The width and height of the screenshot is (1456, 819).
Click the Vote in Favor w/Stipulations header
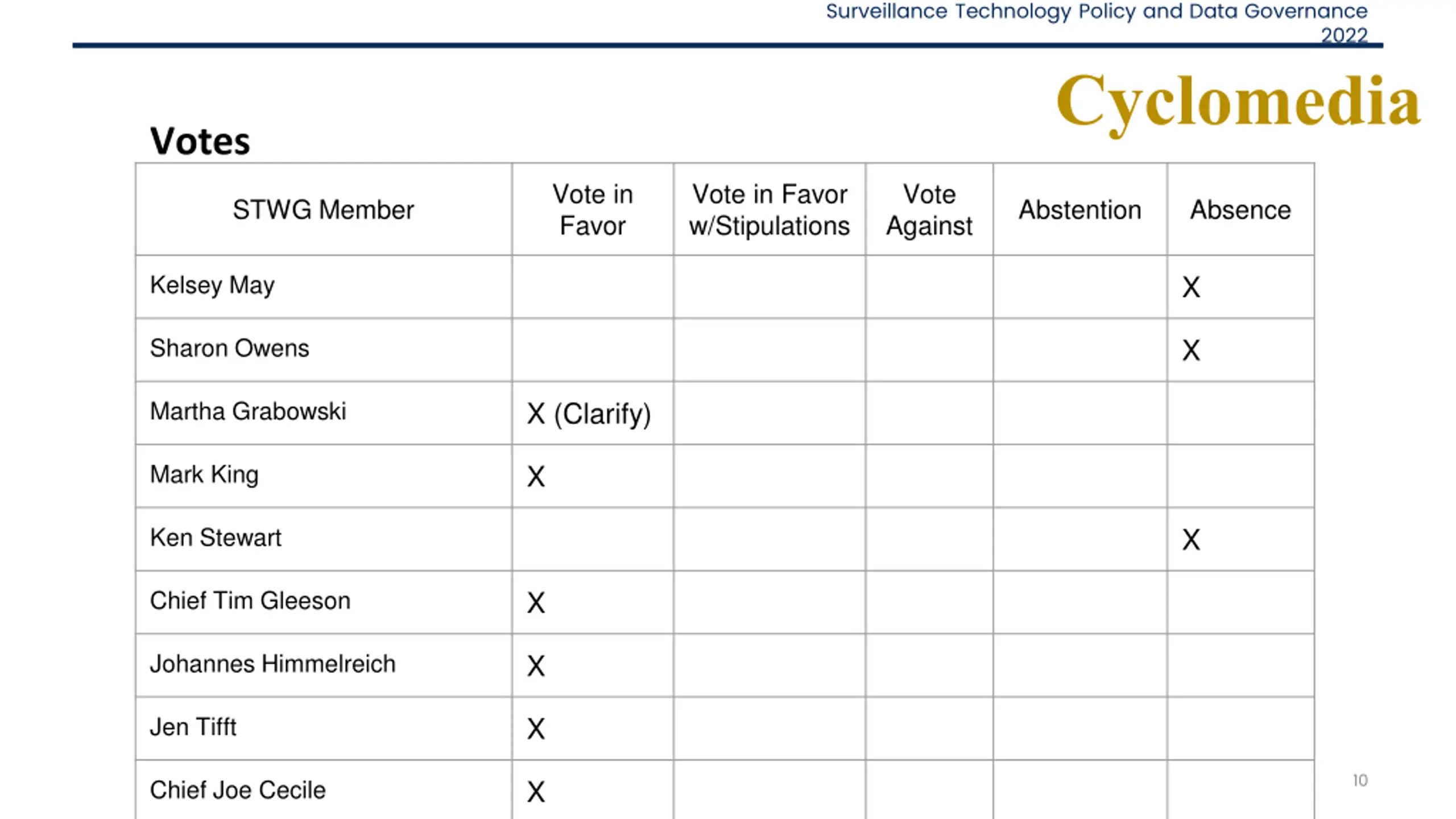(769, 210)
